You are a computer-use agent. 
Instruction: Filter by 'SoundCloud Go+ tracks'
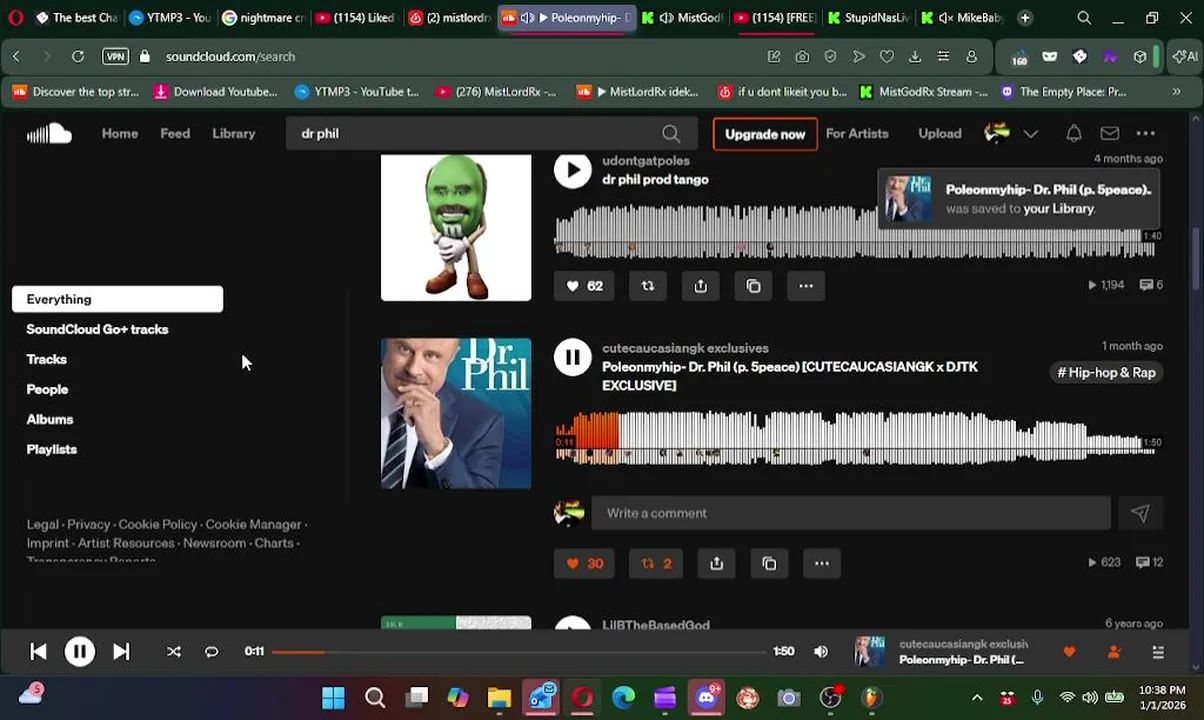click(97, 329)
